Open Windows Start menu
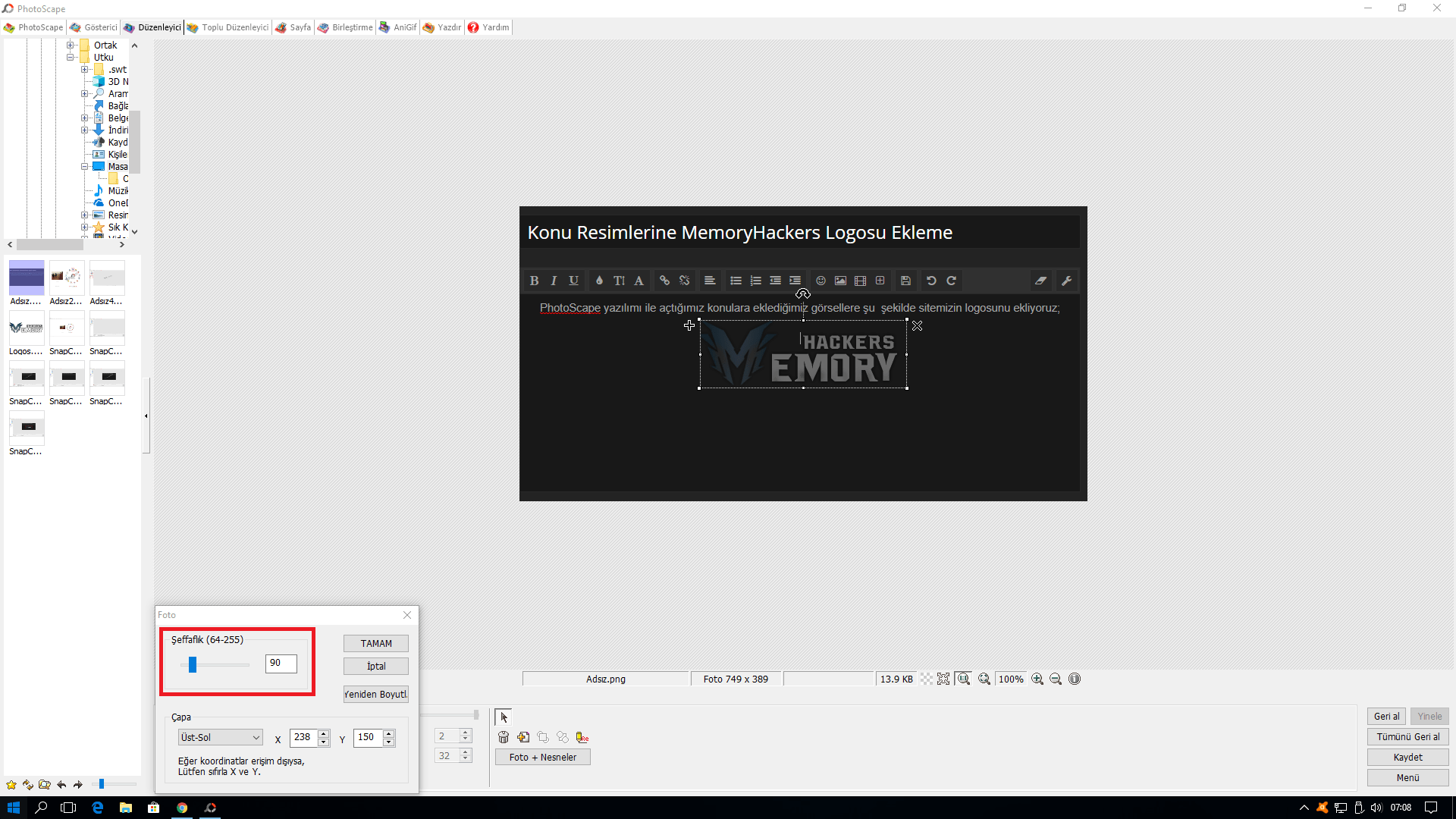The image size is (1456, 819). (14, 808)
